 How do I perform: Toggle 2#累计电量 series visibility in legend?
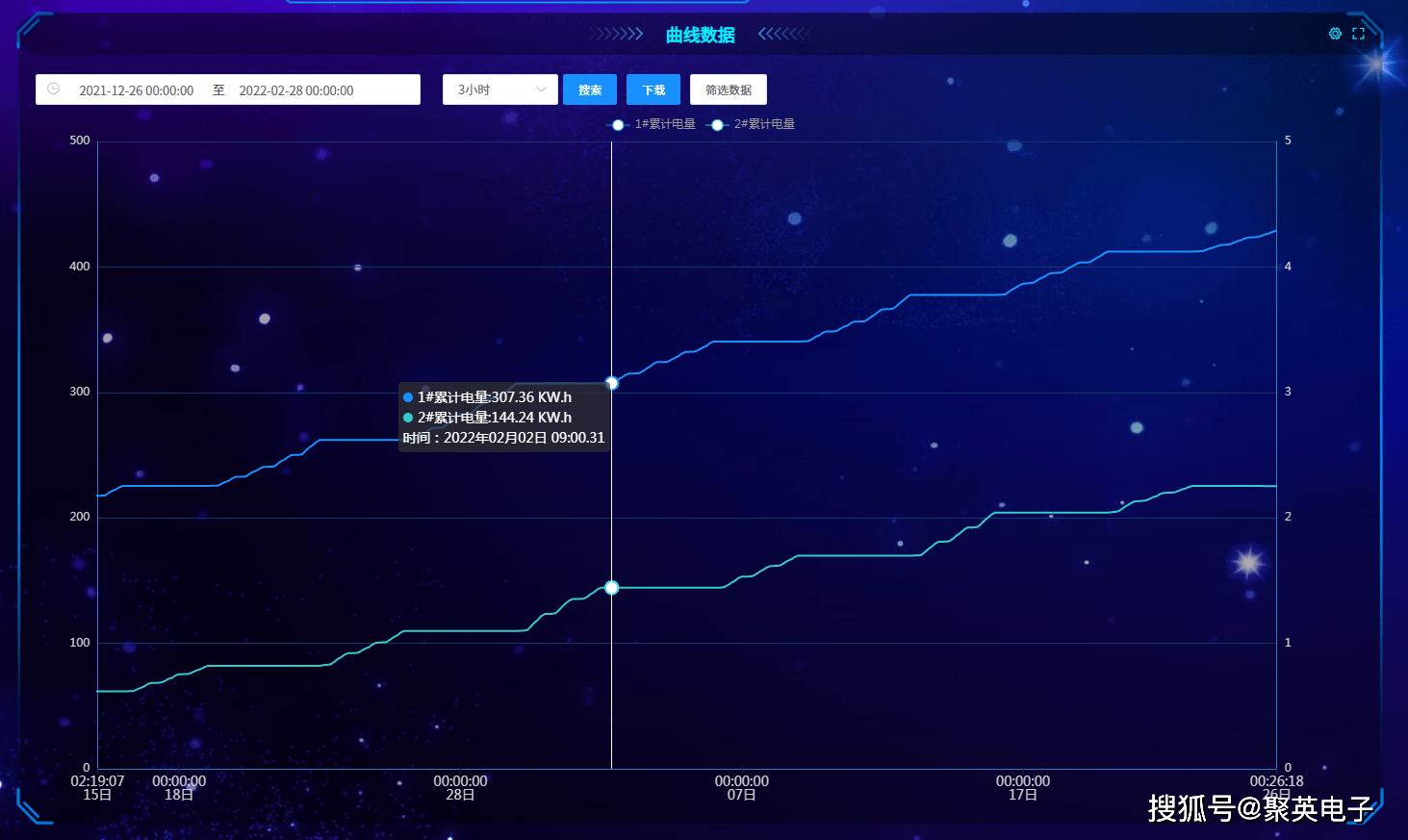pyautogui.click(x=764, y=124)
